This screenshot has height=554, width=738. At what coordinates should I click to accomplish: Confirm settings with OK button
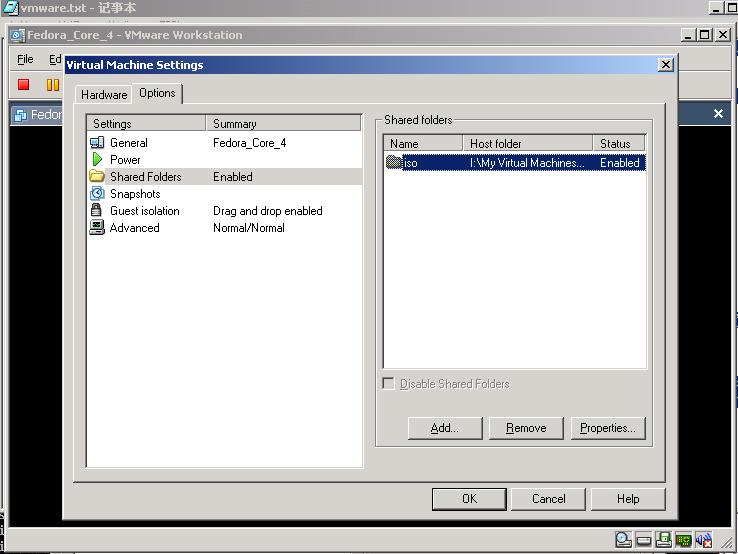(x=469, y=499)
